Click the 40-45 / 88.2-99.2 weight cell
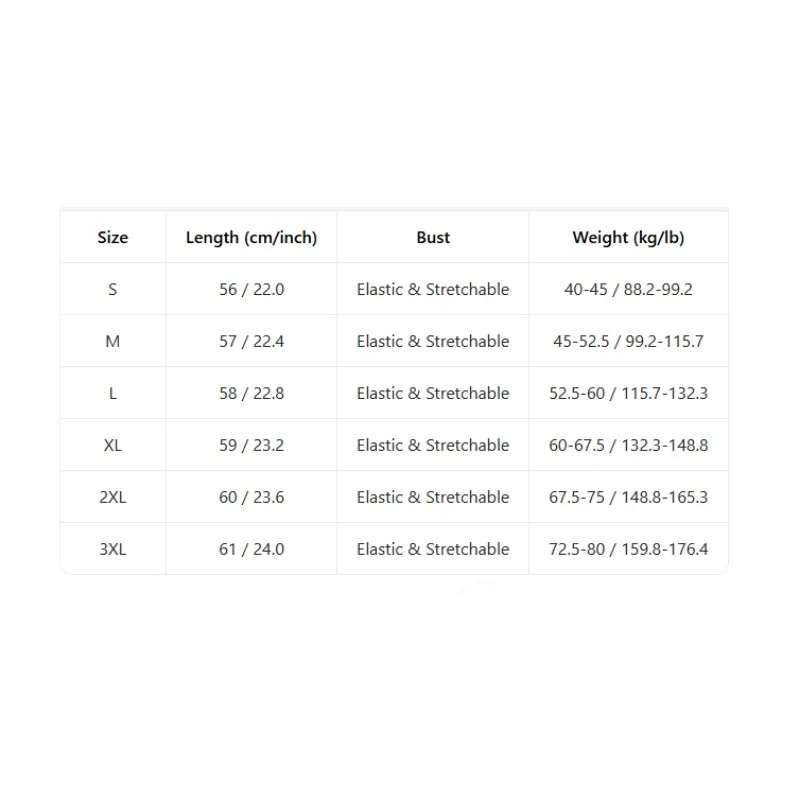This screenshot has width=800, height=800. [x=628, y=289]
